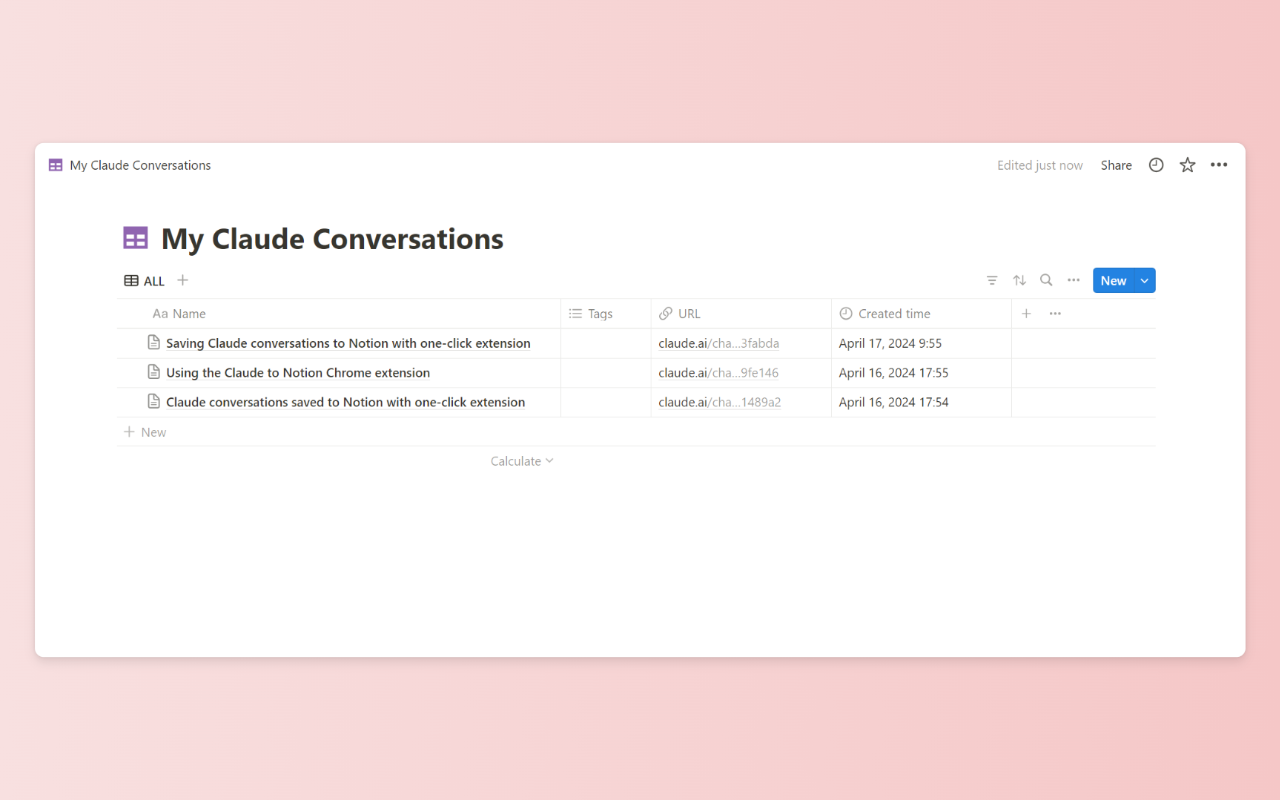Click the April 16, 2024 17:55 cell
Viewport: 1280px width, 800px height.
tap(921, 373)
